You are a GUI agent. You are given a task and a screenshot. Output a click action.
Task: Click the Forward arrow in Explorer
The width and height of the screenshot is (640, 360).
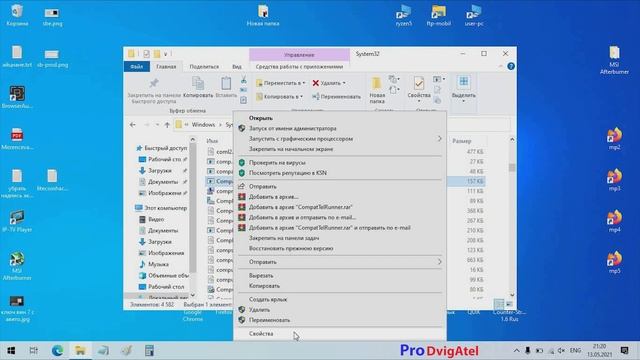[x=146, y=124]
